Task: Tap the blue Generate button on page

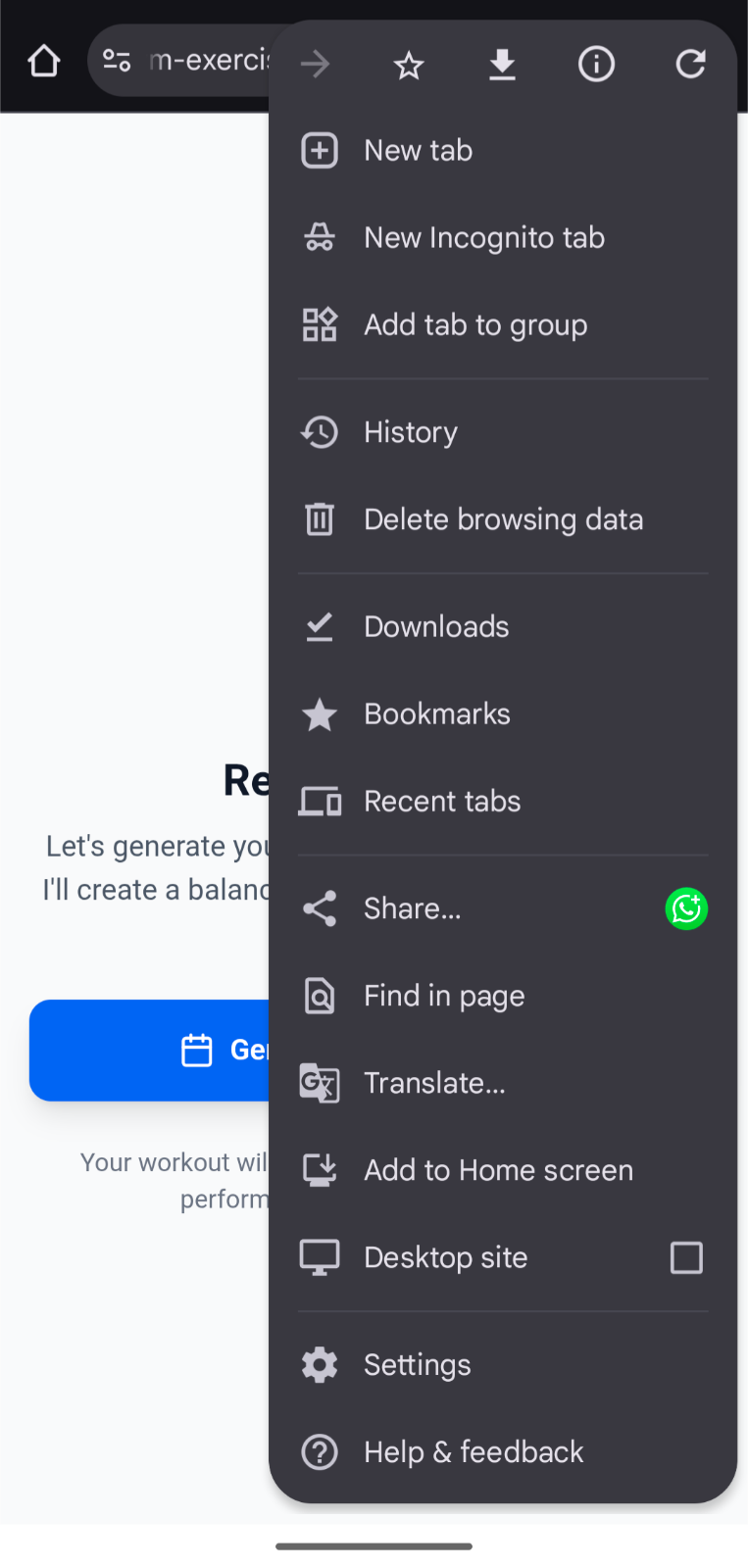Action: click(x=149, y=1050)
